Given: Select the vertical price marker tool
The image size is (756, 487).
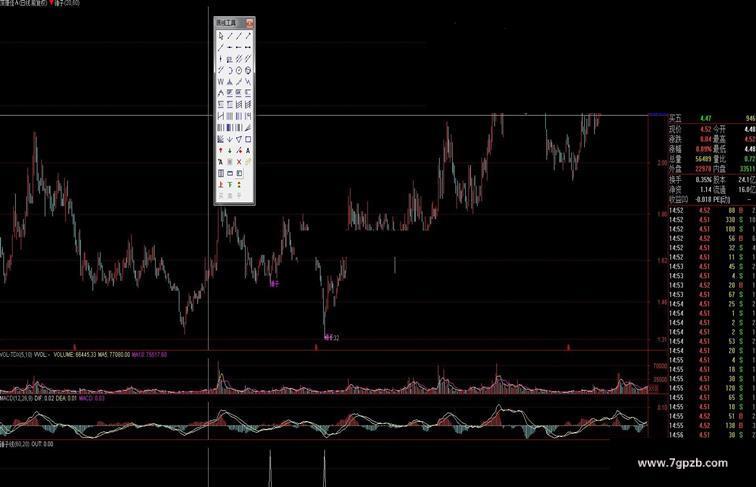Looking at the screenshot, I should click(221, 59).
